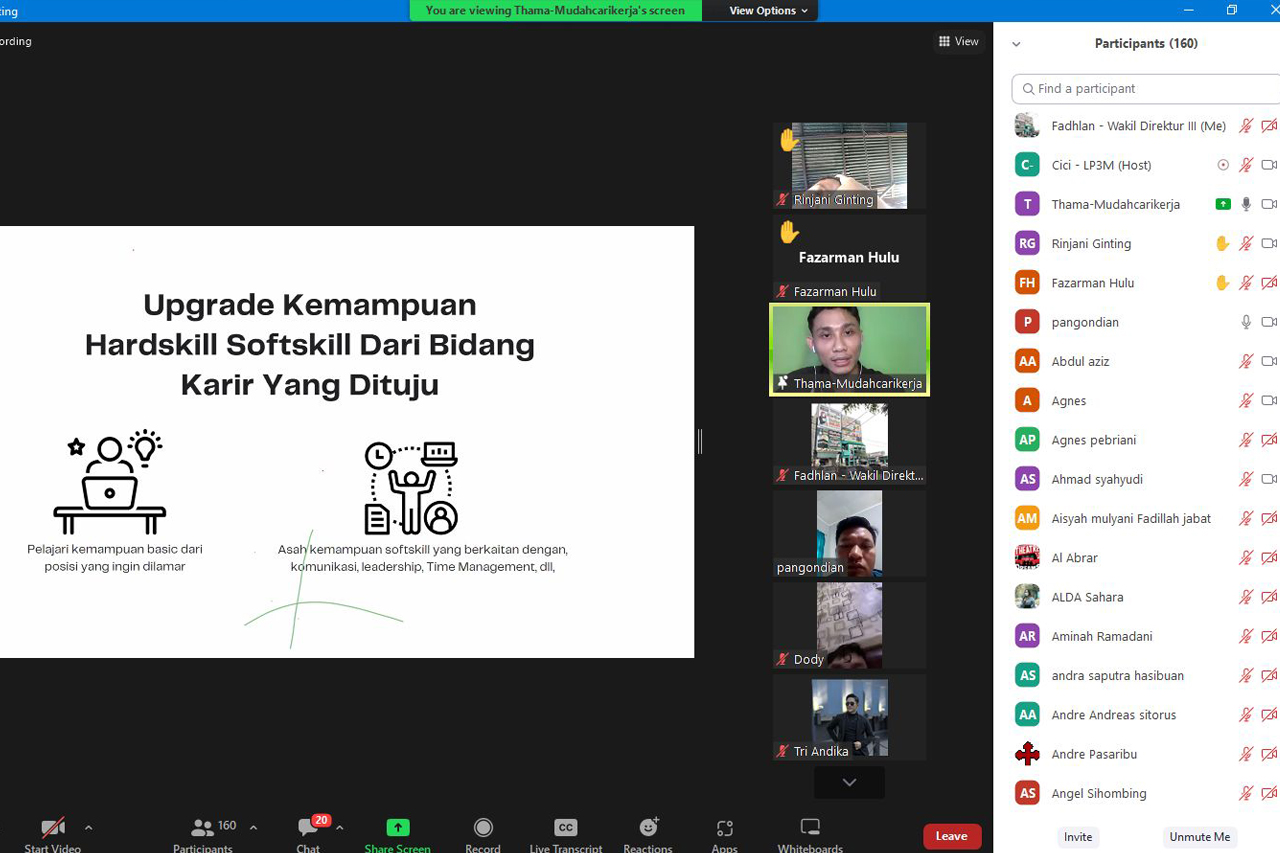Image resolution: width=1280 pixels, height=853 pixels.
Task: Open the Reactions menu
Action: tap(648, 835)
